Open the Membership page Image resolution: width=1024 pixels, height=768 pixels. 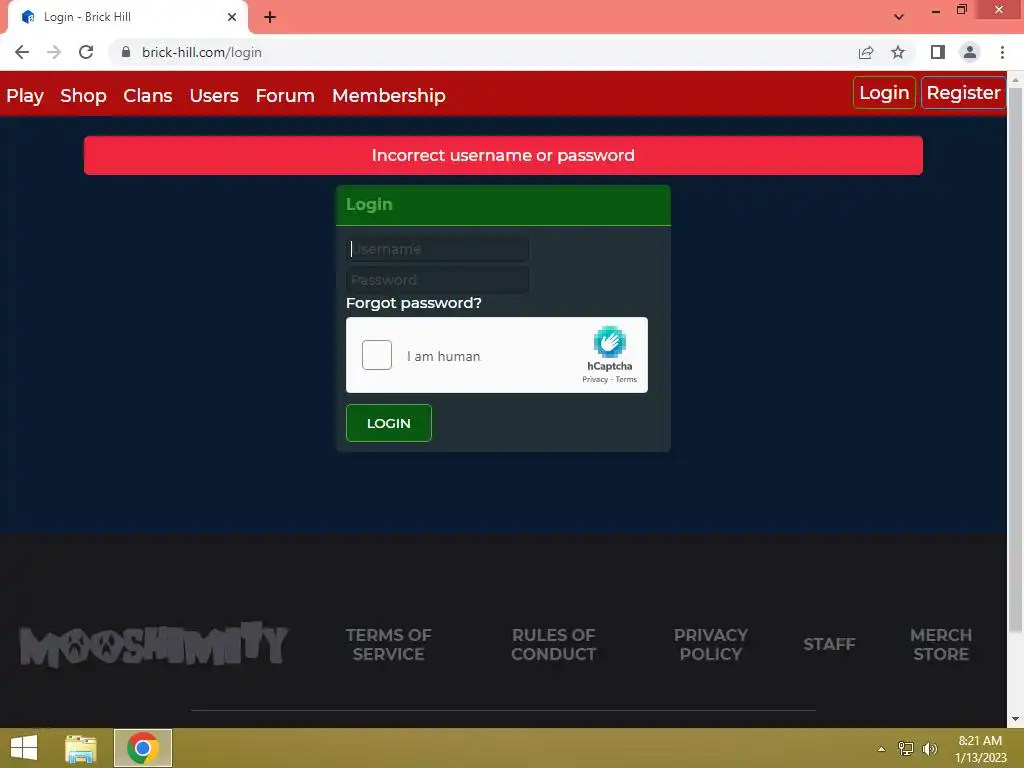389,95
